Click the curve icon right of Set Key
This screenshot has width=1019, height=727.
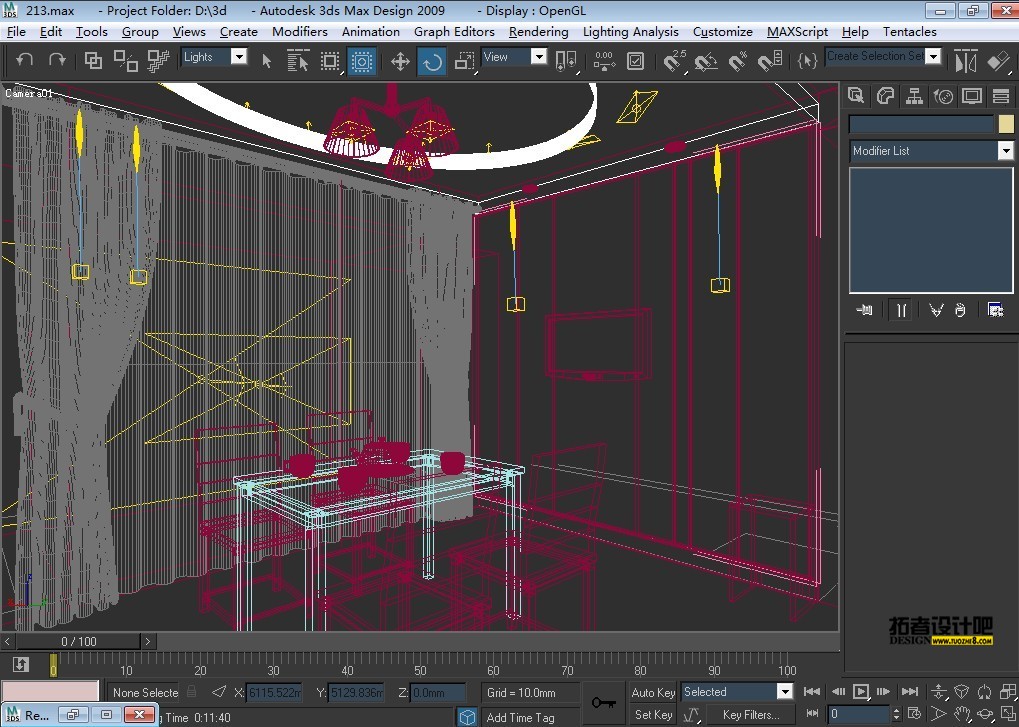point(691,715)
